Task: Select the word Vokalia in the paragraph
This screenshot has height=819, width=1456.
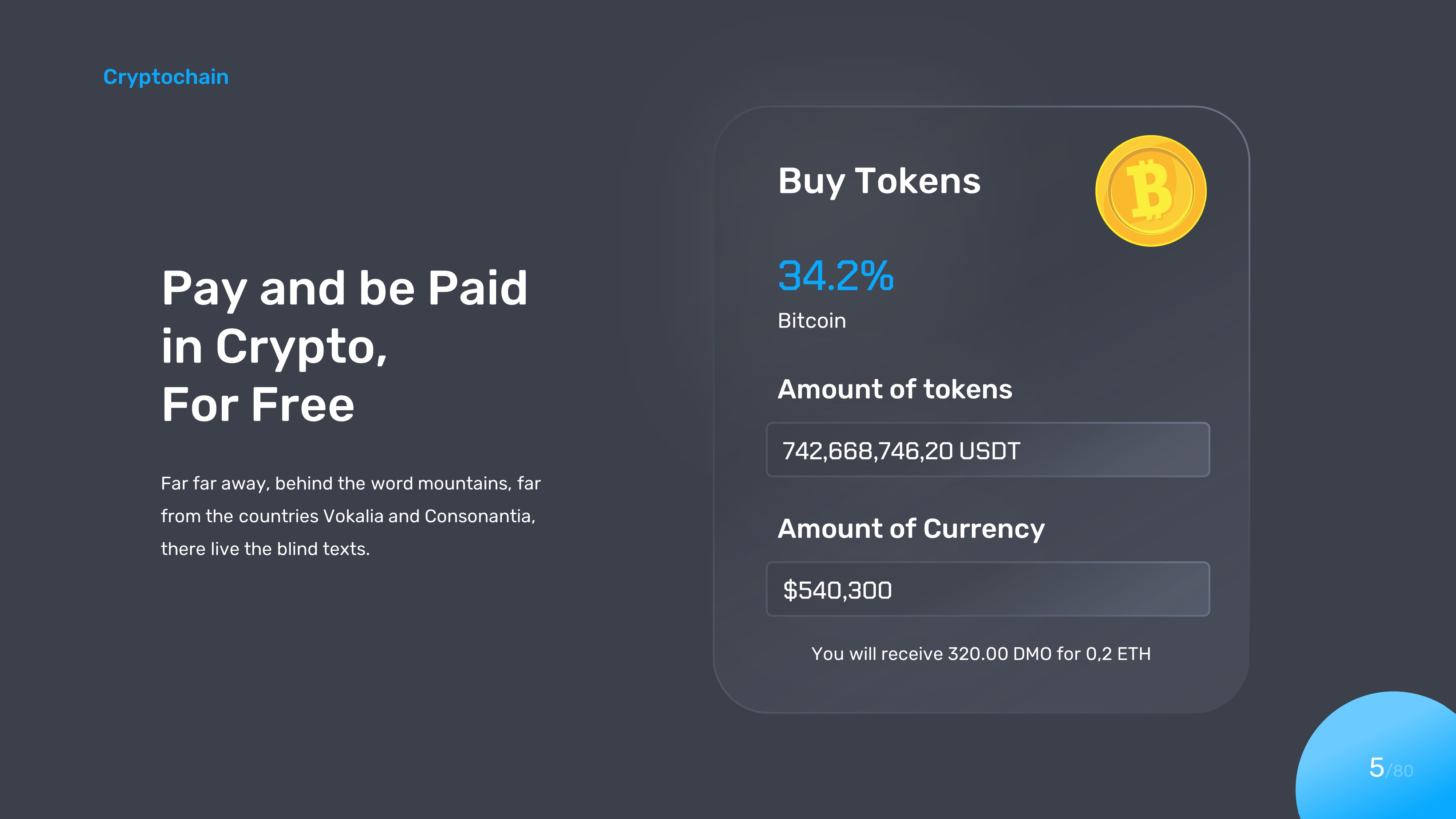Action: [353, 516]
